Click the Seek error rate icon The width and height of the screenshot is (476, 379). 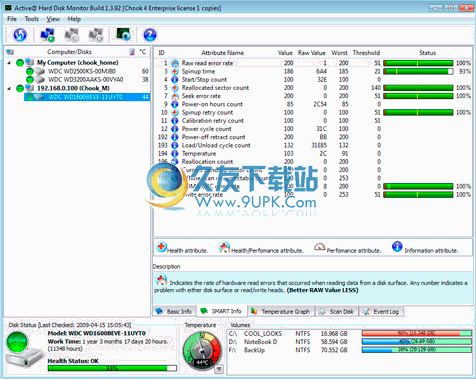click(x=175, y=96)
